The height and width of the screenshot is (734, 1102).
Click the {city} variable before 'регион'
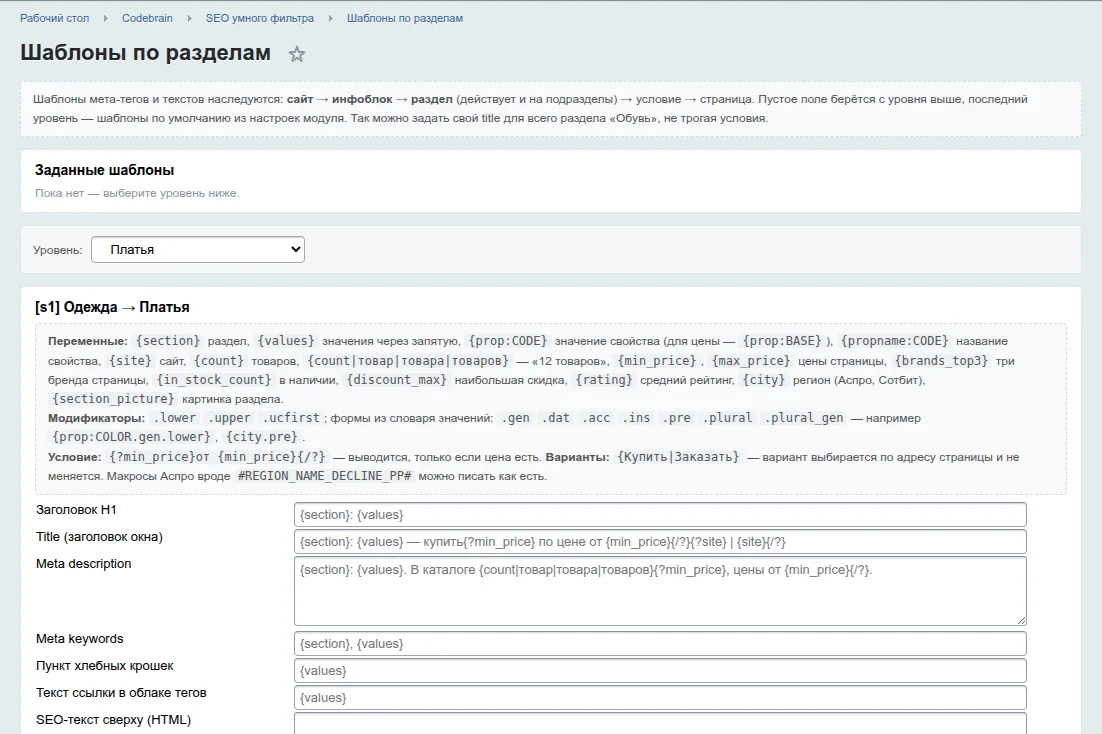[x=764, y=380]
